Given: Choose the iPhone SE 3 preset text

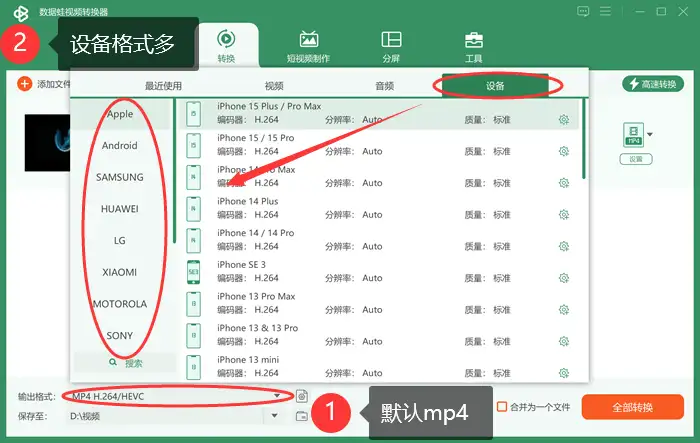Looking at the screenshot, I should 241,265.
